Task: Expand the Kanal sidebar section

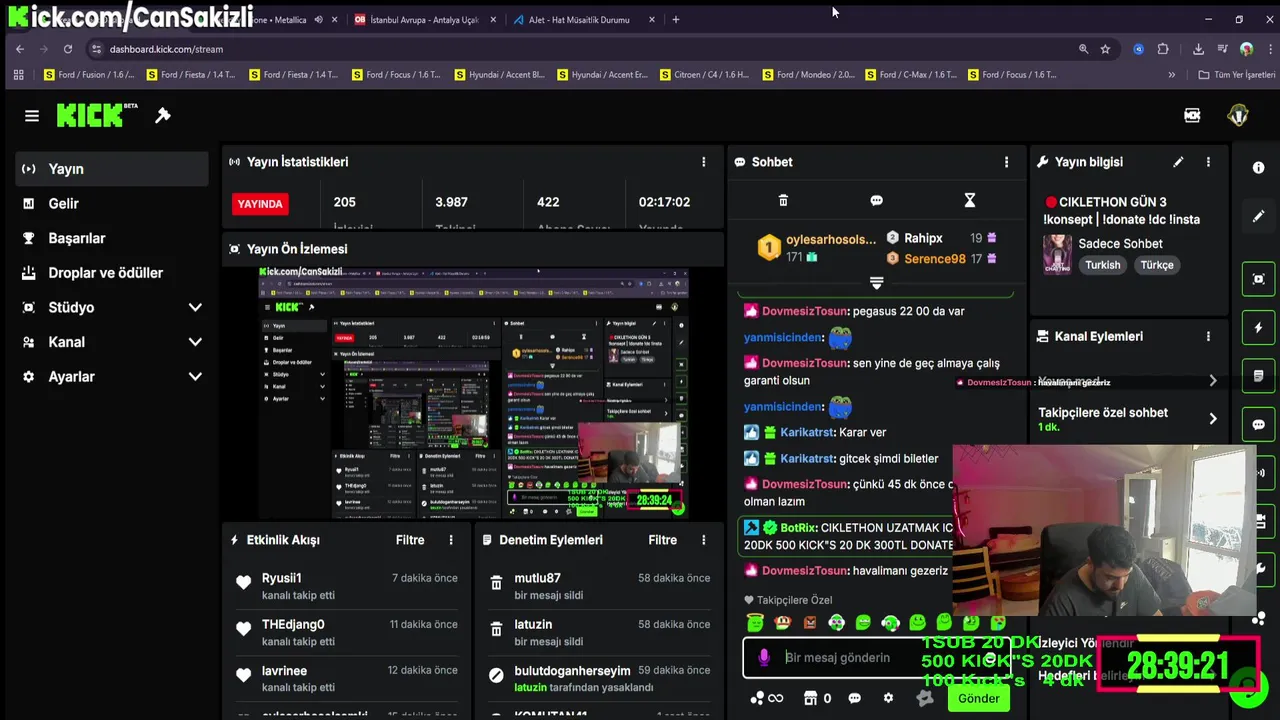Action: (195, 342)
